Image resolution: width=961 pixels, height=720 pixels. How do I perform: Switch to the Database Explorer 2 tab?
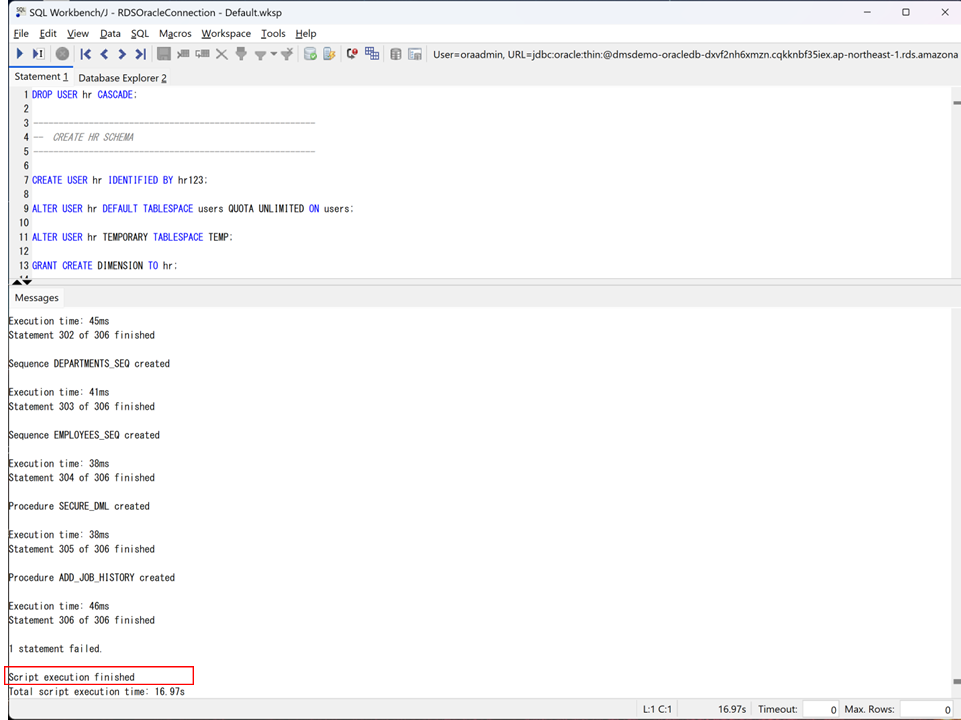coord(122,78)
